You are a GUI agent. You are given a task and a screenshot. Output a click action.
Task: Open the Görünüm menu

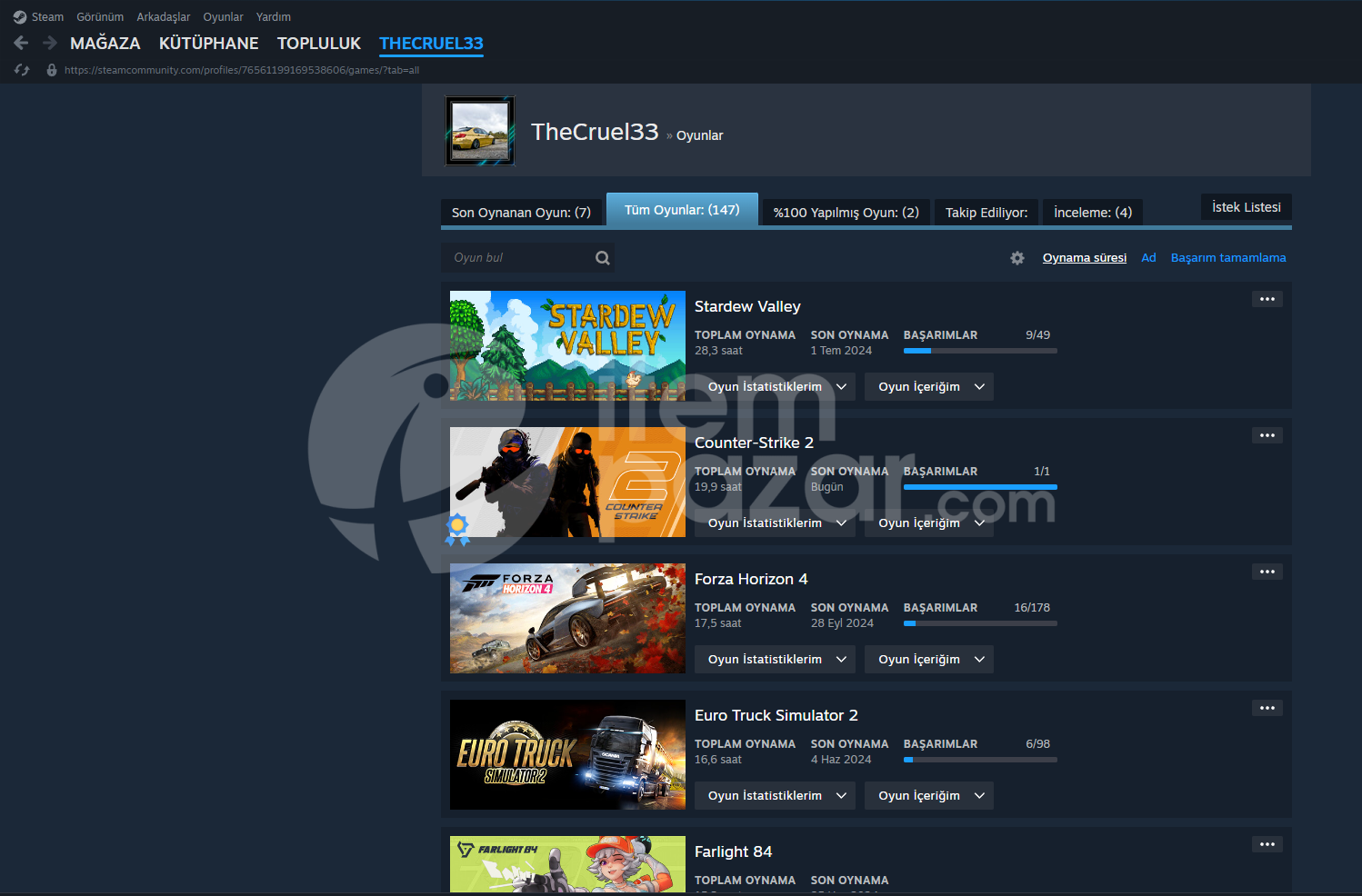(100, 17)
